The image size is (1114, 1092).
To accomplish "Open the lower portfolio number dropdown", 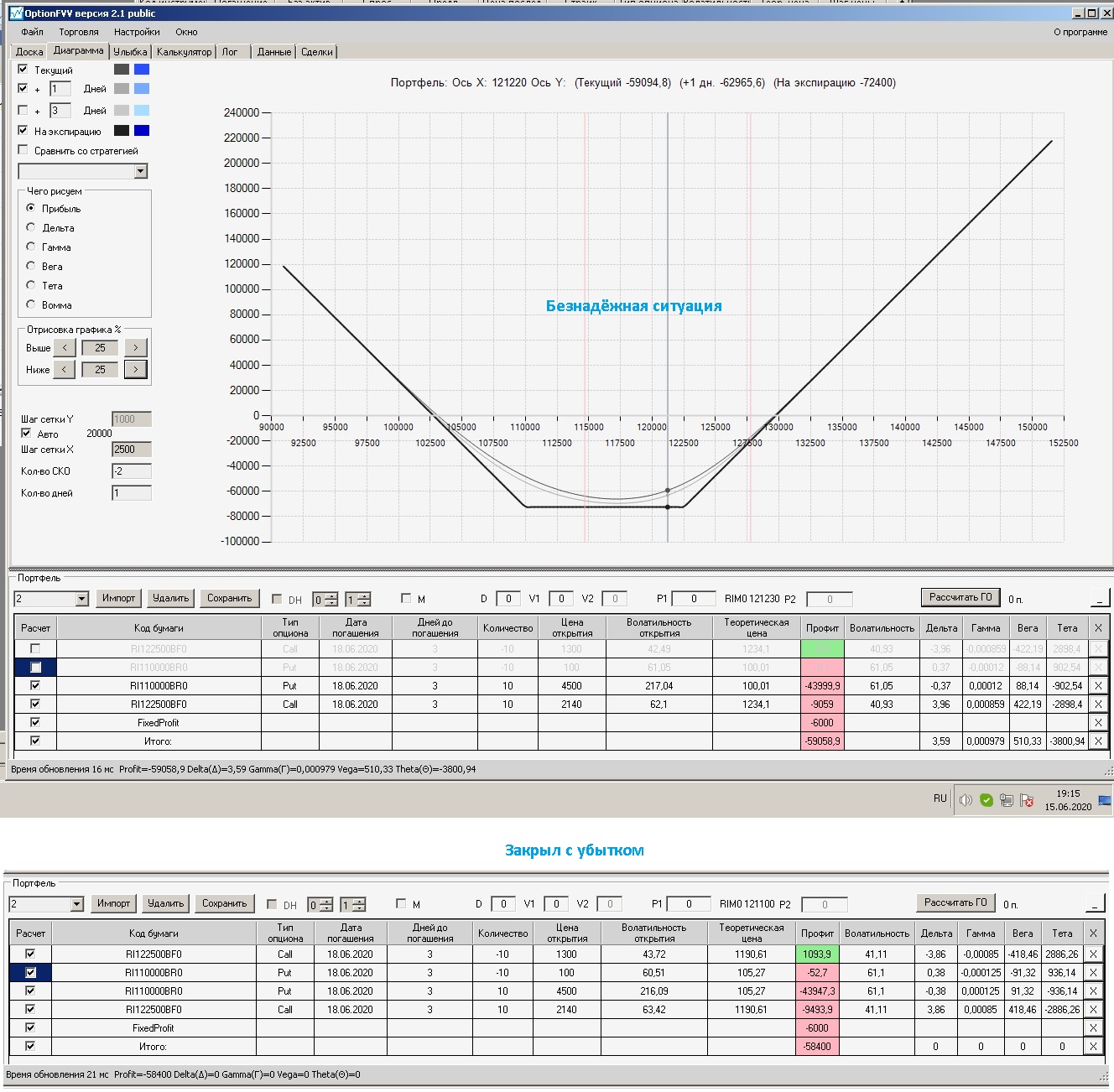I will tap(76, 904).
